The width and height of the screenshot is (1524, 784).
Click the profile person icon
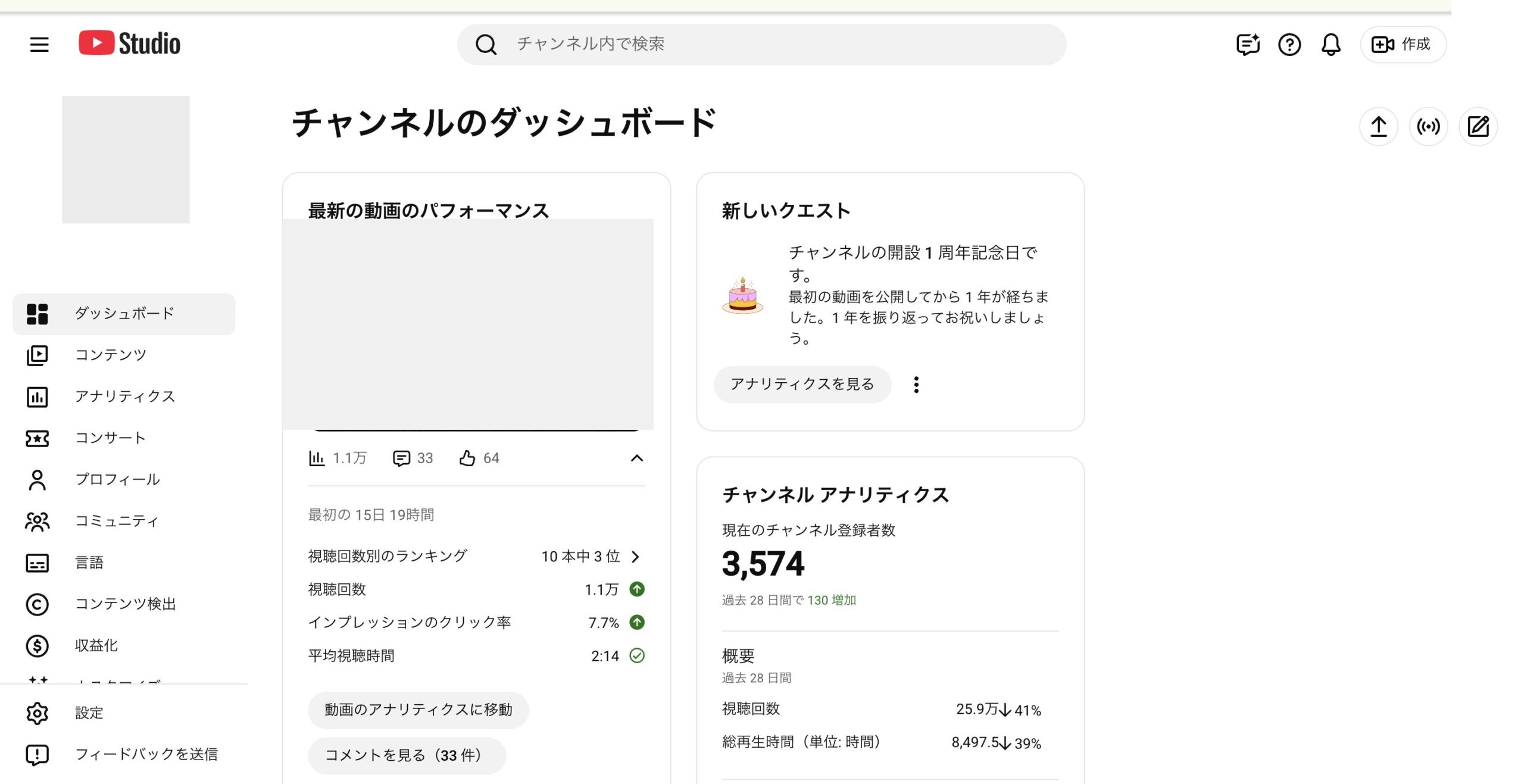click(37, 480)
